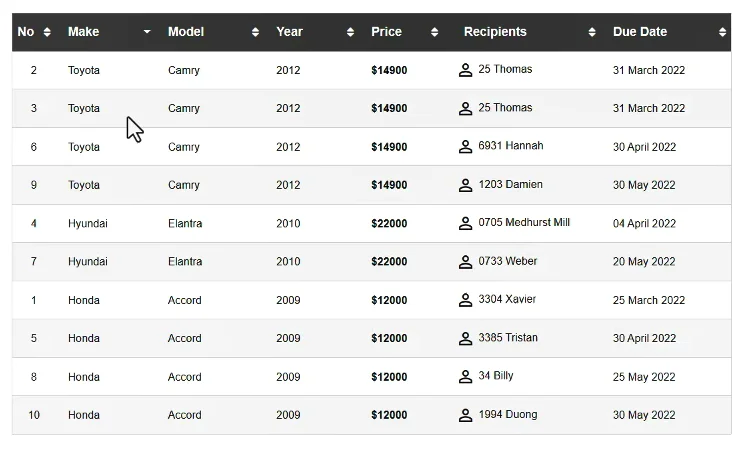Select recipient name 0733 Weber
The height and width of the screenshot is (451, 747).
pyautogui.click(x=507, y=261)
